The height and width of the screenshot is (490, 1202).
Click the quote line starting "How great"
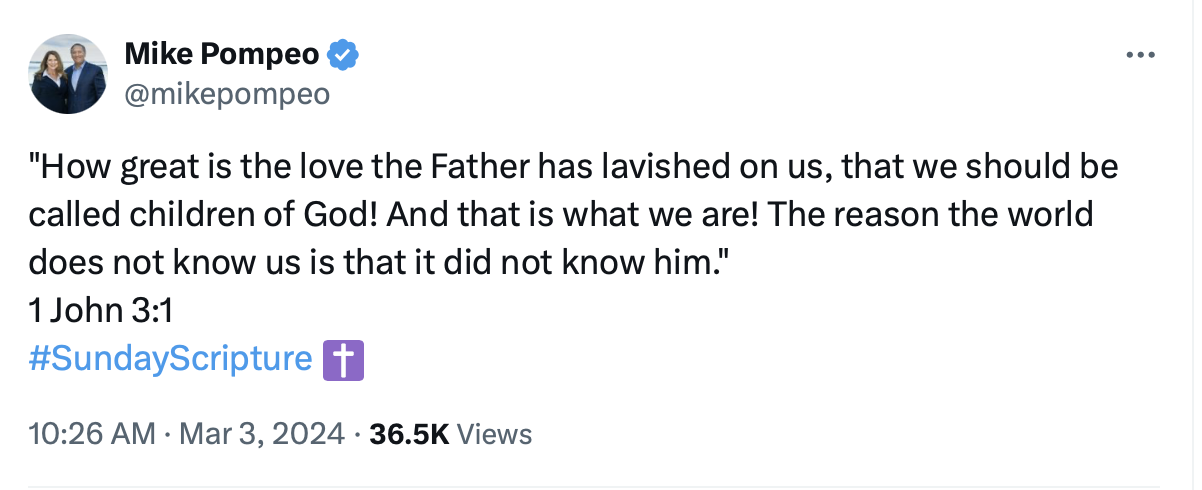(x=573, y=167)
